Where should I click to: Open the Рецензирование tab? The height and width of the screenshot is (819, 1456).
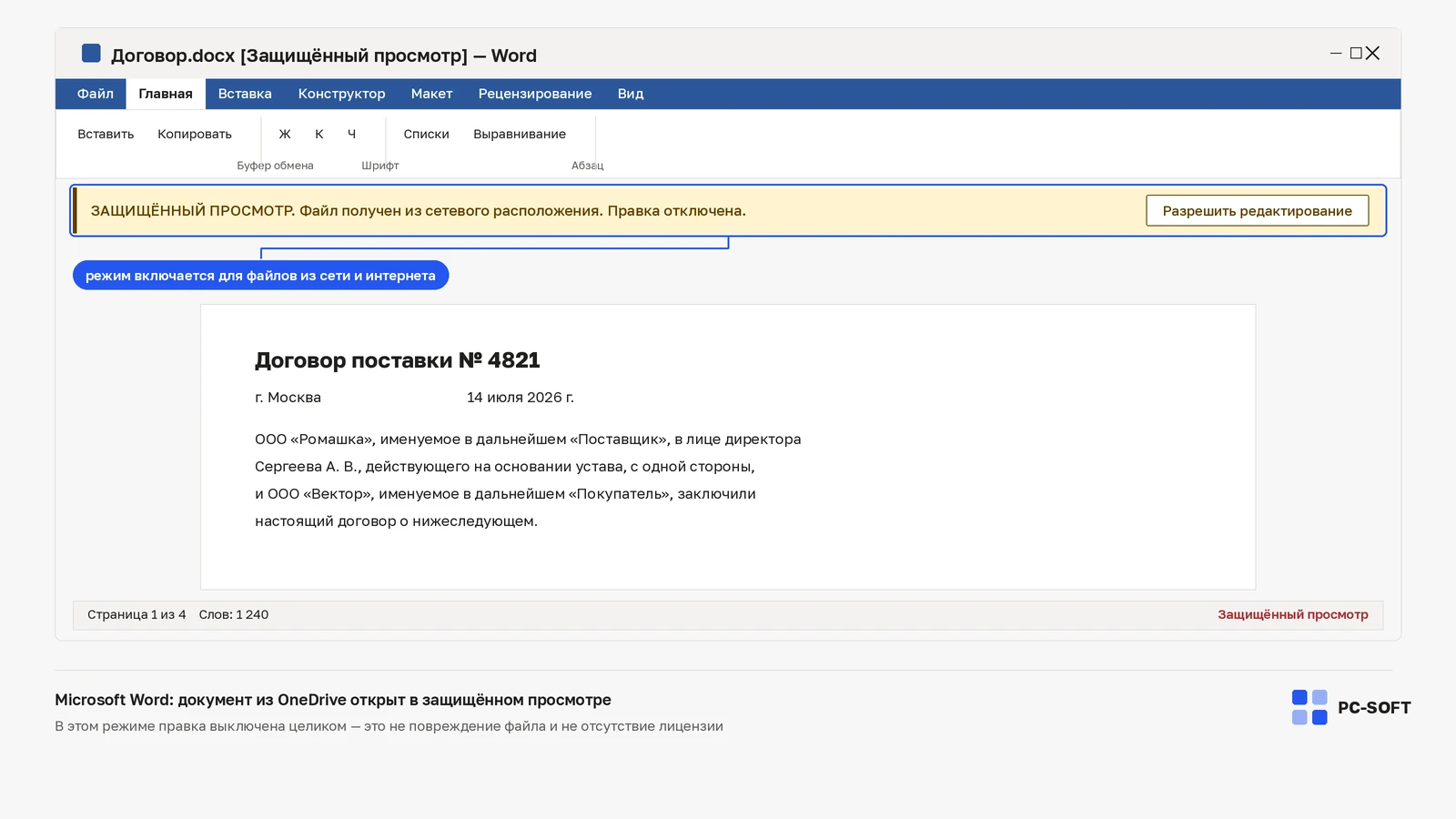pos(535,94)
